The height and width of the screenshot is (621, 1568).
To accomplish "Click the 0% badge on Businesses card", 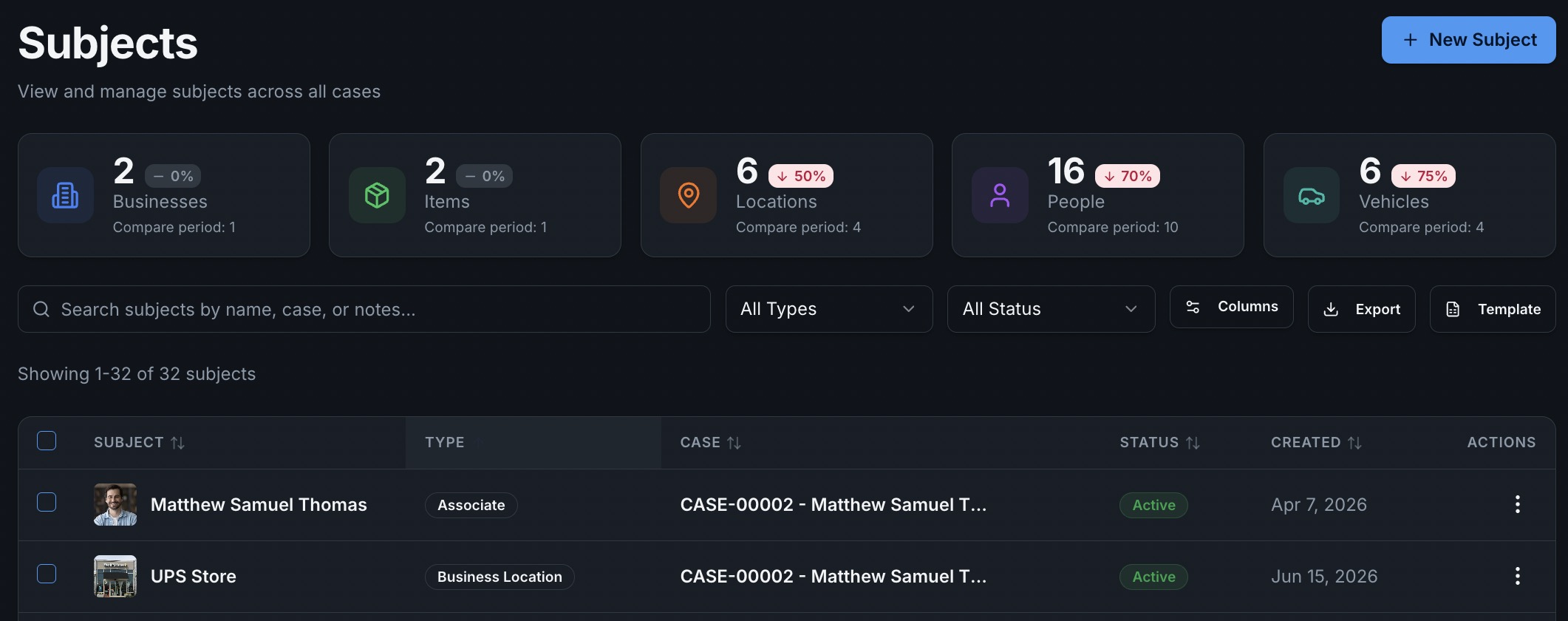I will click(x=173, y=176).
